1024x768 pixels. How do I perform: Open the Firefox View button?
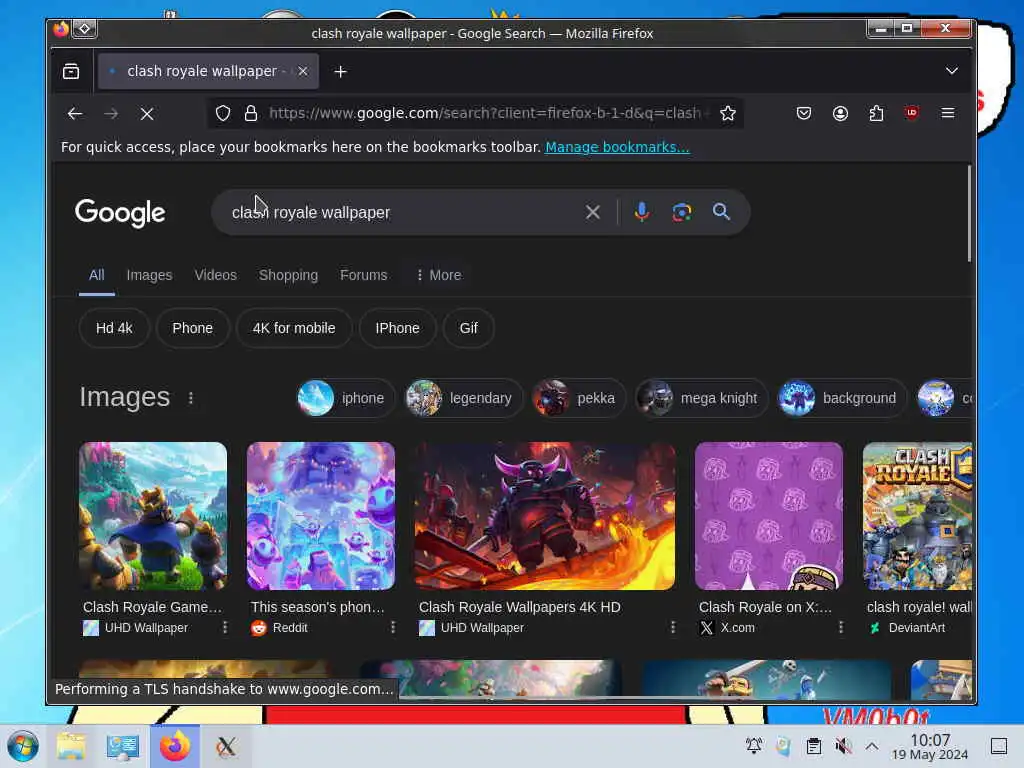[x=71, y=71]
